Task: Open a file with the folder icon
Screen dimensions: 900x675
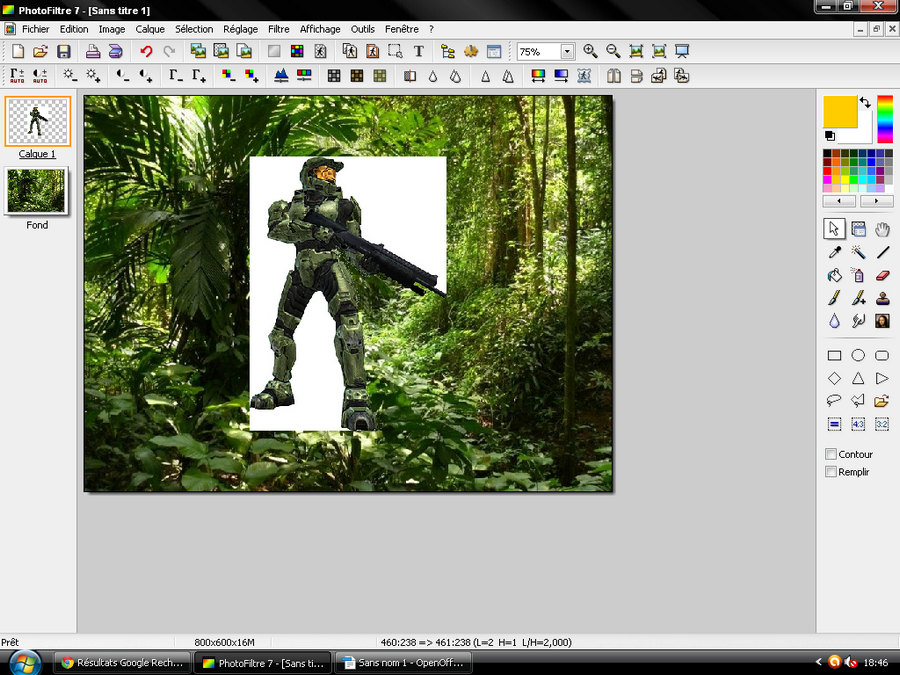Action: pyautogui.click(x=40, y=52)
